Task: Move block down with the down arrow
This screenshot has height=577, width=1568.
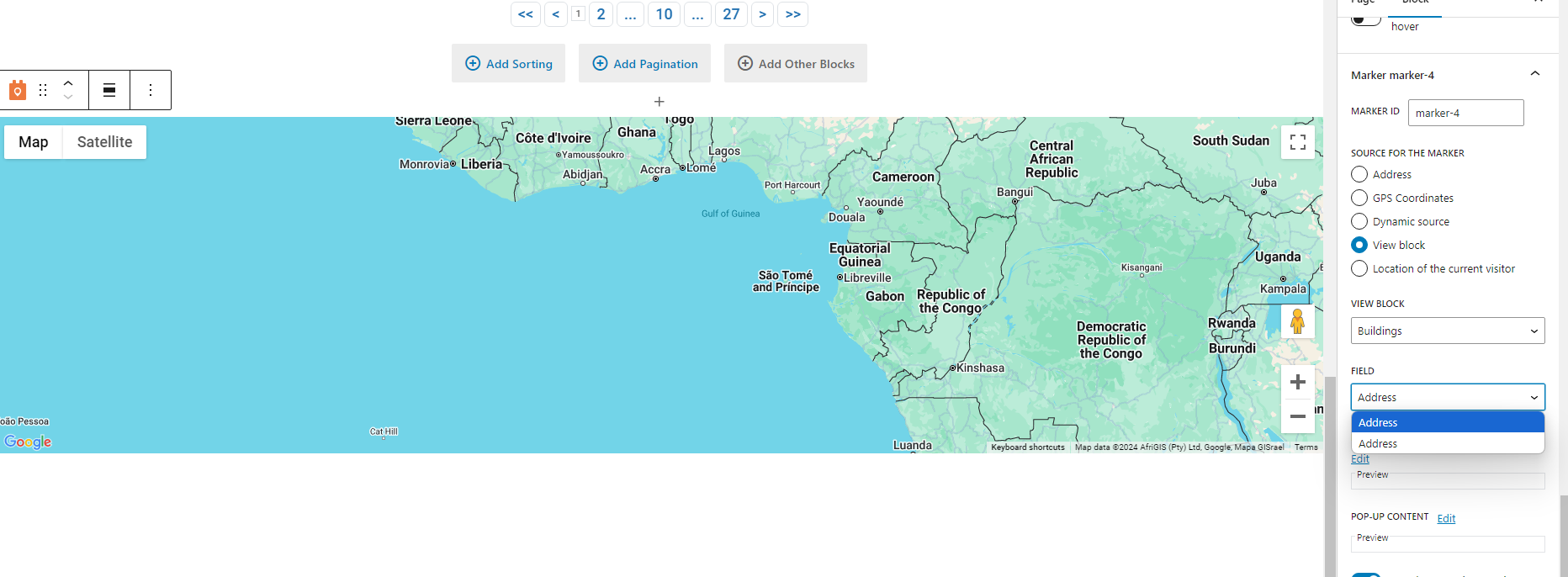Action: [68, 97]
